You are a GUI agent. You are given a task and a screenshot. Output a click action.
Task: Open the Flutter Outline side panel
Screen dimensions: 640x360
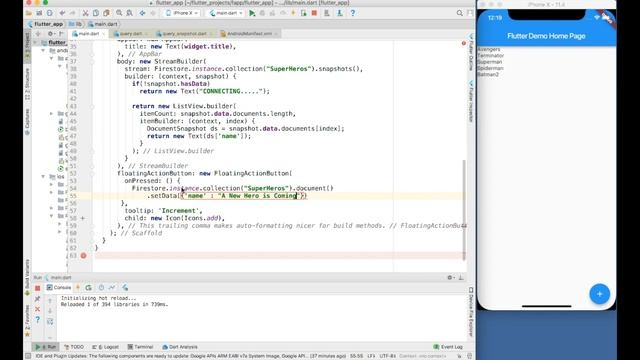(471, 52)
